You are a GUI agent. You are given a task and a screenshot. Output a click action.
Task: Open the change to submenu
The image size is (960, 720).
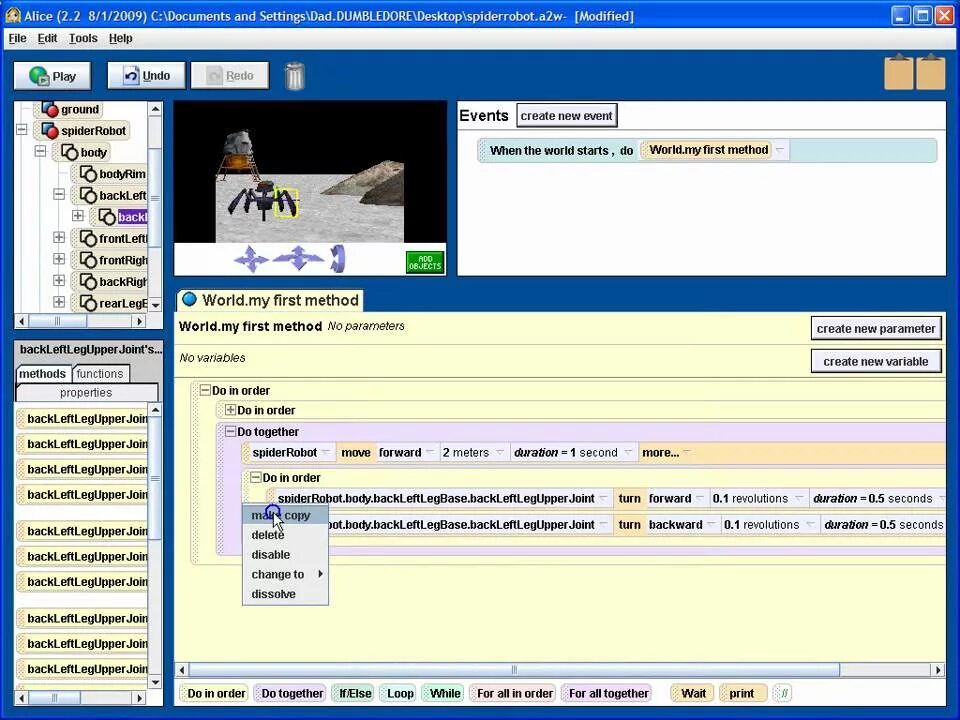285,574
